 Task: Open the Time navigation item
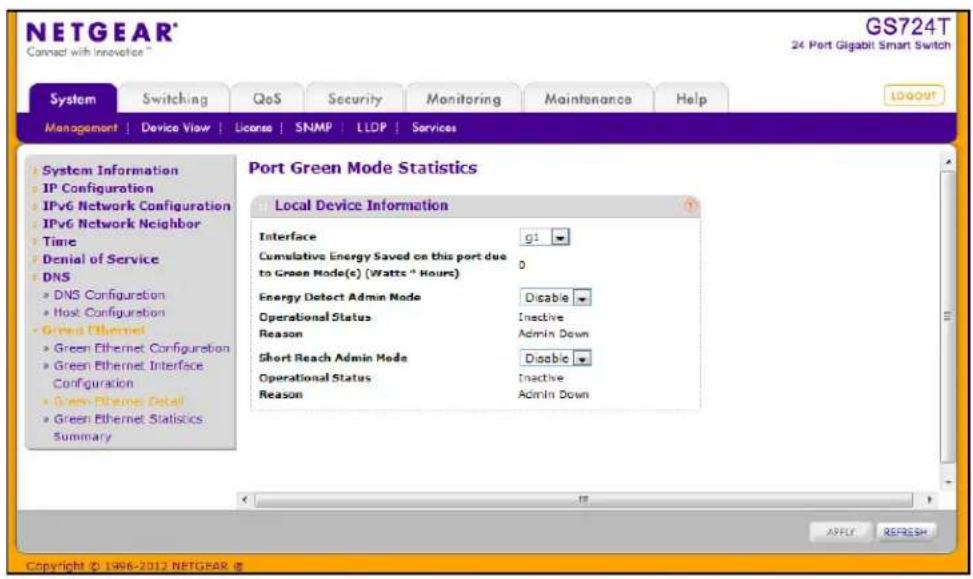click(59, 241)
